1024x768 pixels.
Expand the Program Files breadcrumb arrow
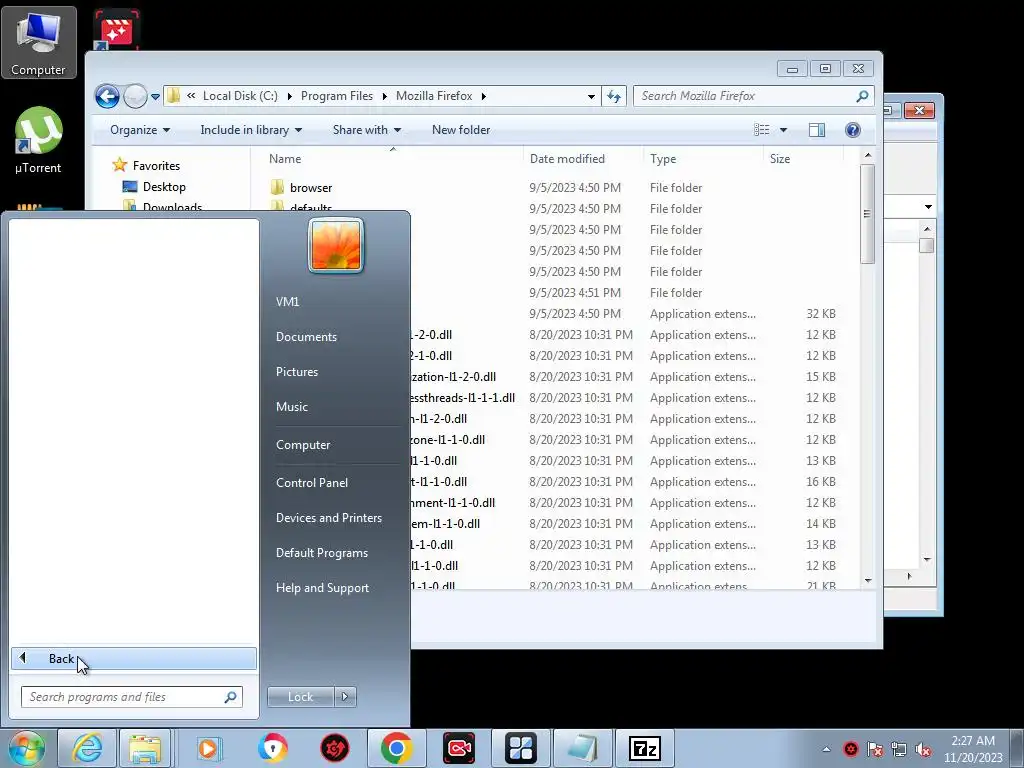pyautogui.click(x=384, y=97)
